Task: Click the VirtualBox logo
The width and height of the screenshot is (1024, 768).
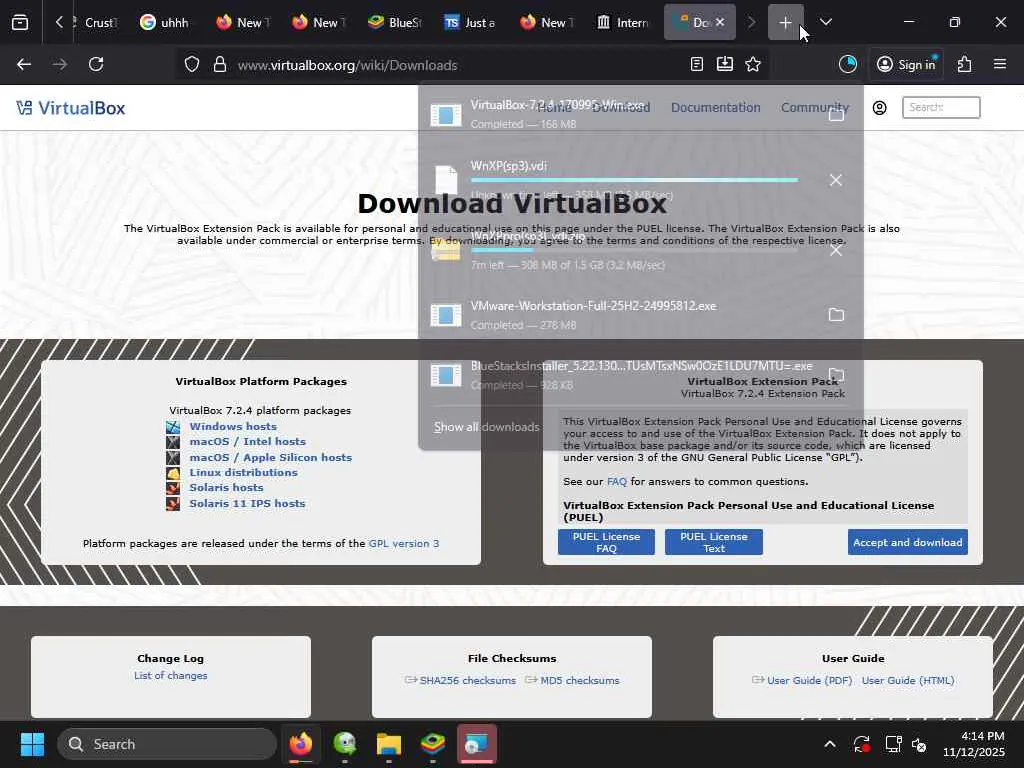Action: [x=71, y=108]
